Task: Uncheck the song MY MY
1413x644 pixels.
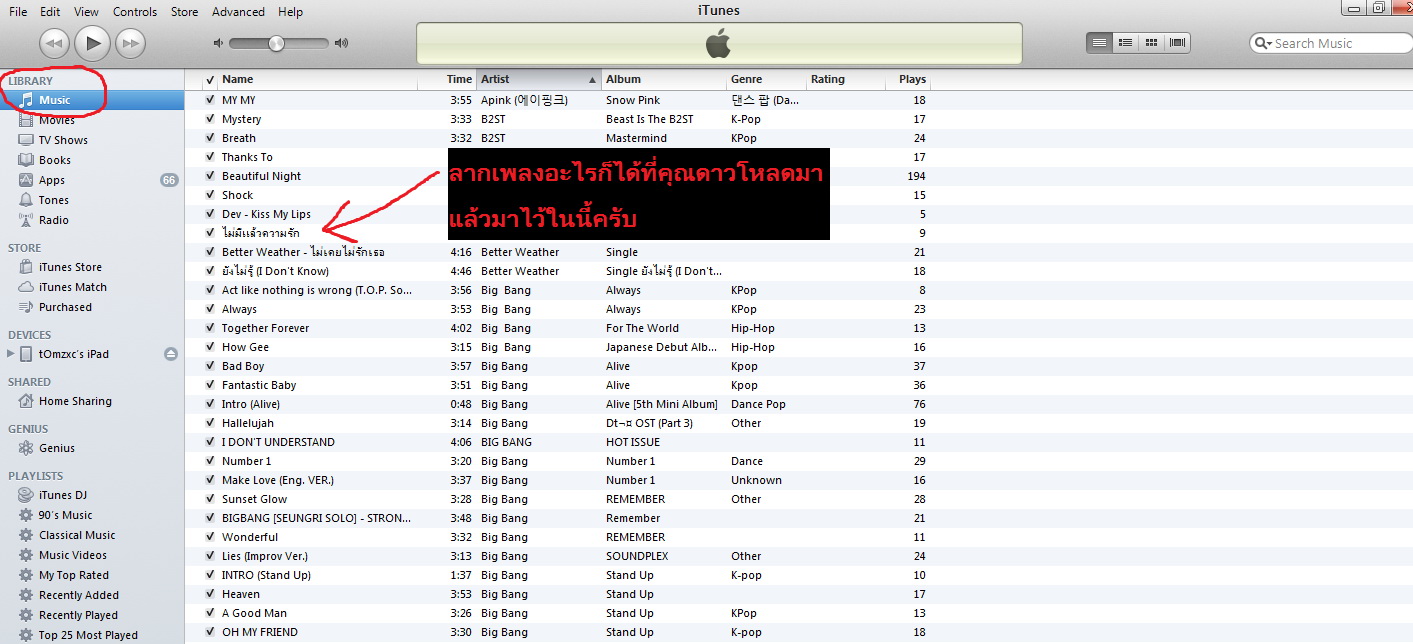Action: (210, 100)
